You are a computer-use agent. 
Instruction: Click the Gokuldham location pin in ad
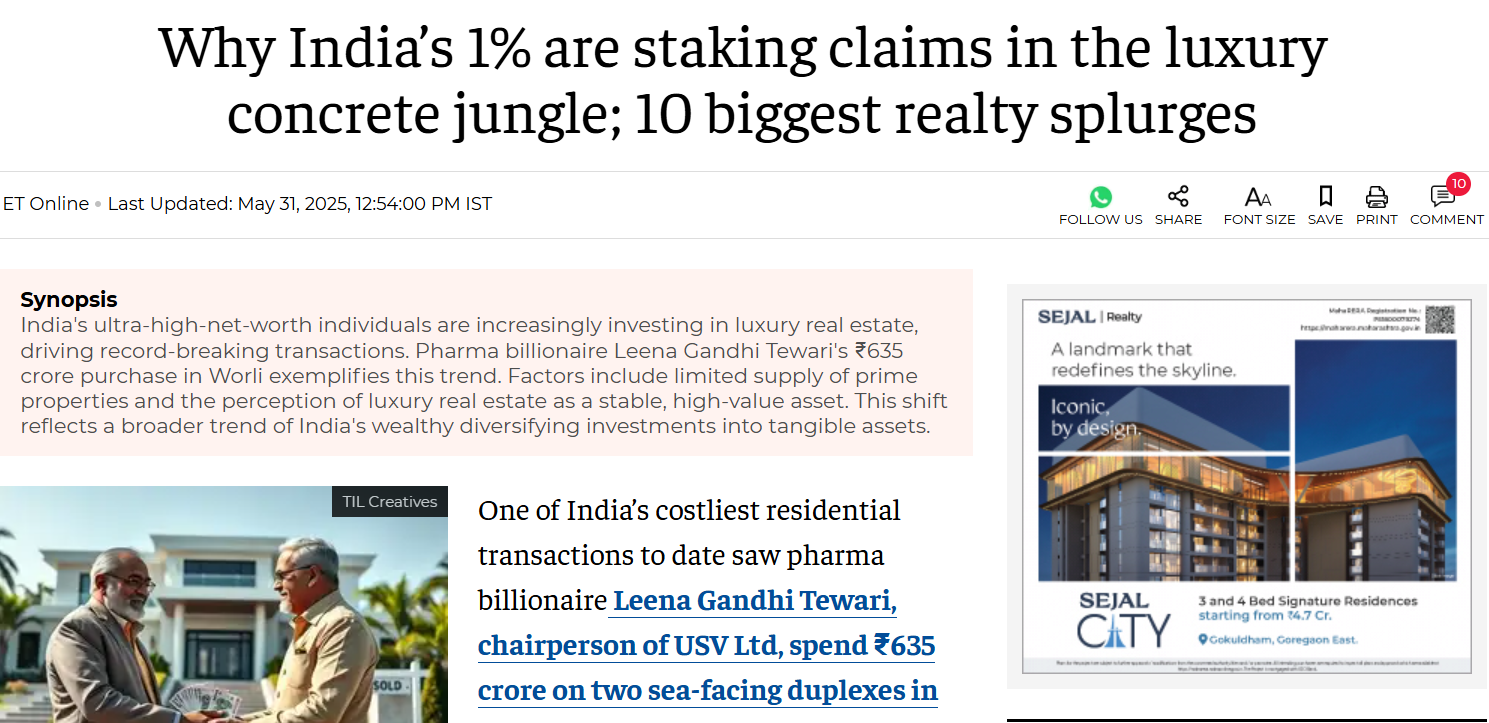coord(1204,640)
